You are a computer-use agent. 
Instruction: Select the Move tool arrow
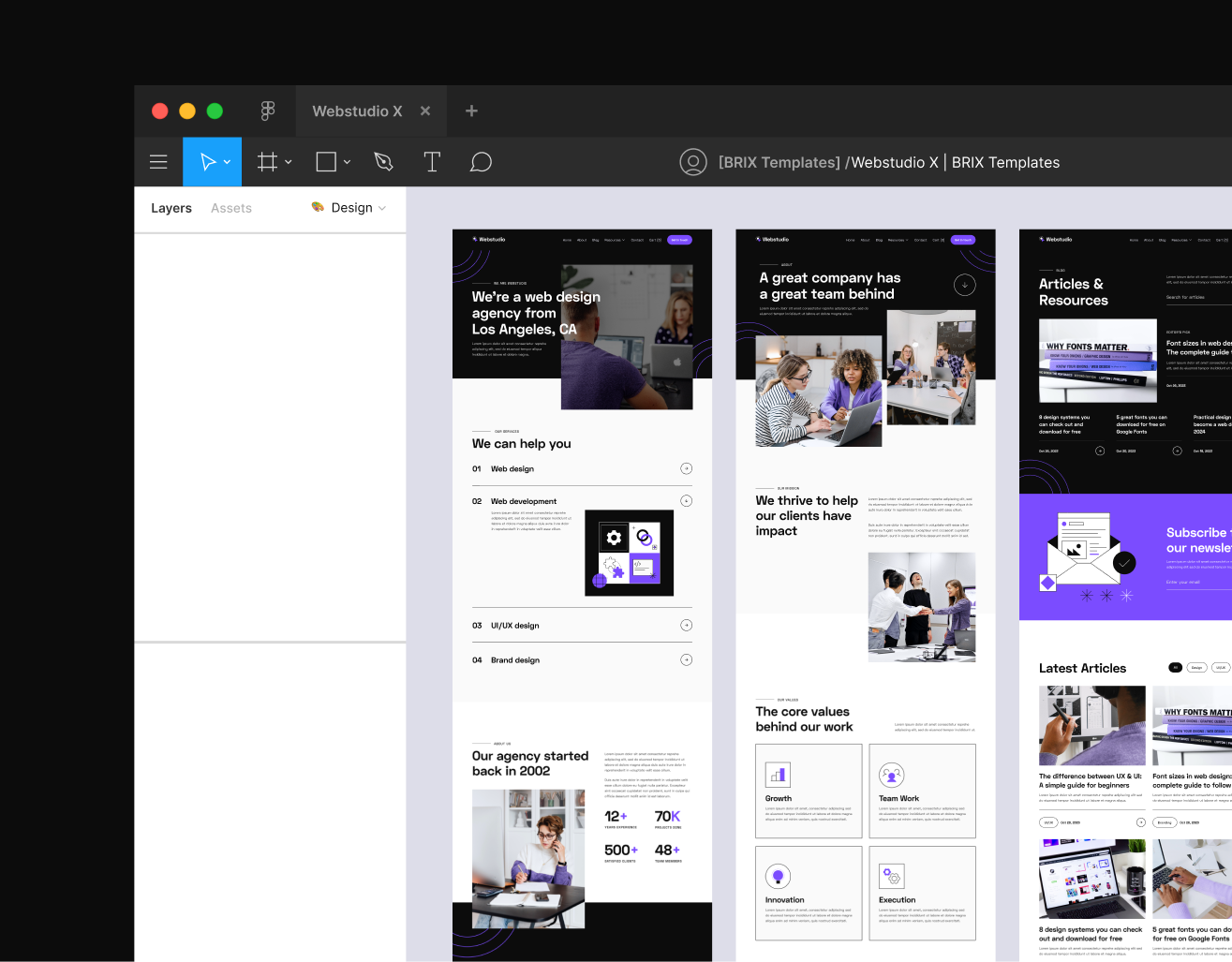pos(207,162)
